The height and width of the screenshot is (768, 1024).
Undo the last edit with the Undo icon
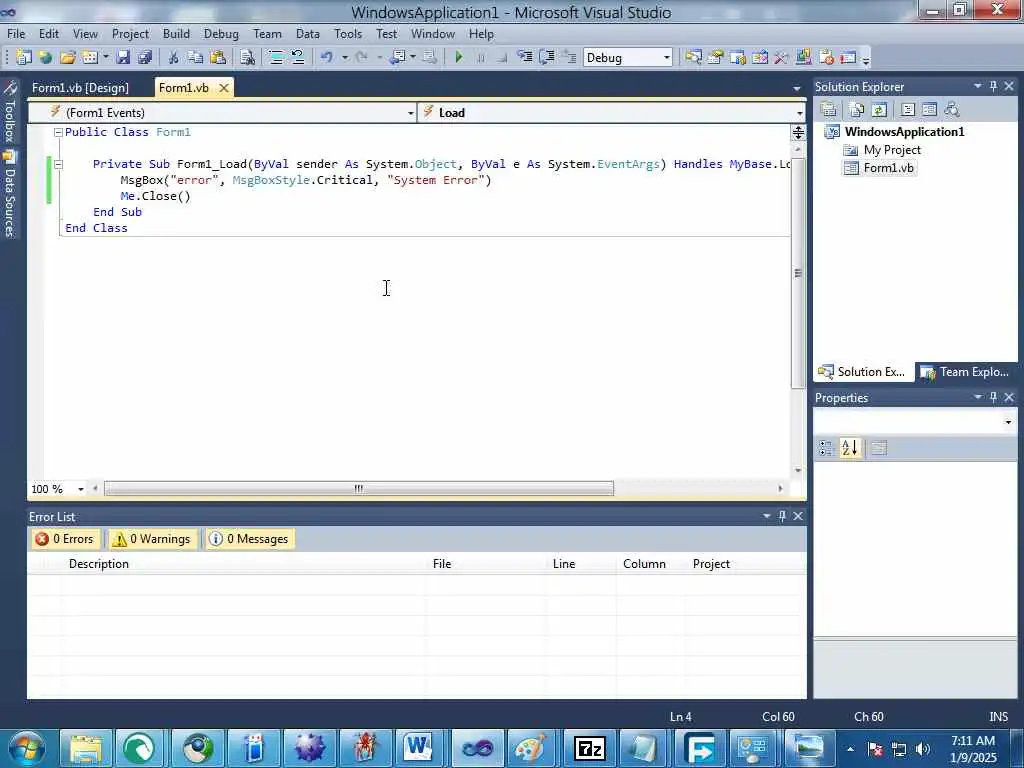pos(327,57)
